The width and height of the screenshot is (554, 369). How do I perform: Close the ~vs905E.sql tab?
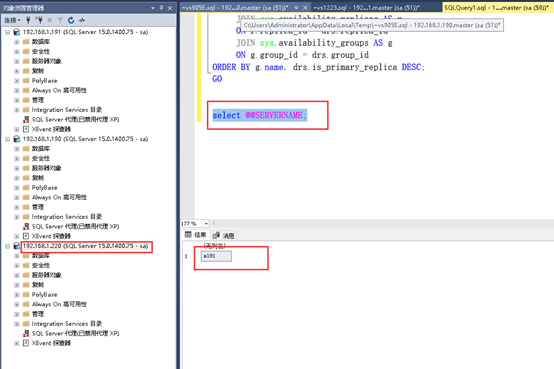[305, 8]
